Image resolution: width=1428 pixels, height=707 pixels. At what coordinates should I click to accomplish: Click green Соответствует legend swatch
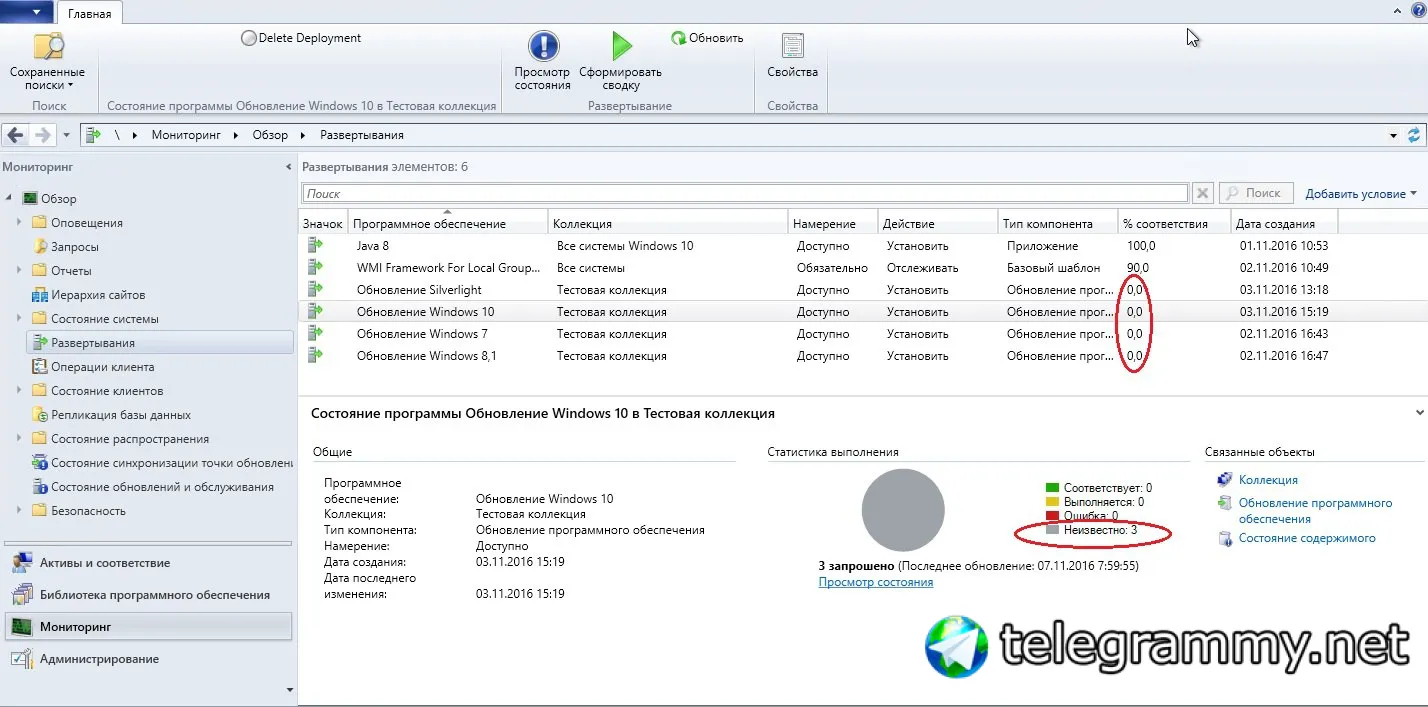[1052, 488]
